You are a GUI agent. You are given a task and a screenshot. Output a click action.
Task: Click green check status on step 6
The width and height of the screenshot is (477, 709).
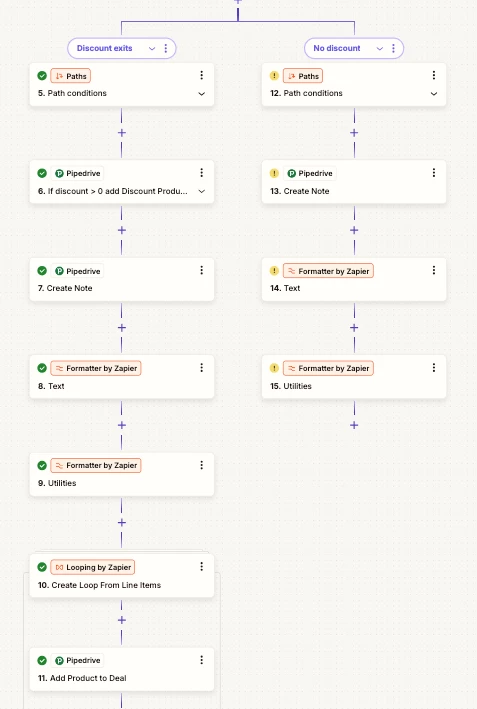42,173
